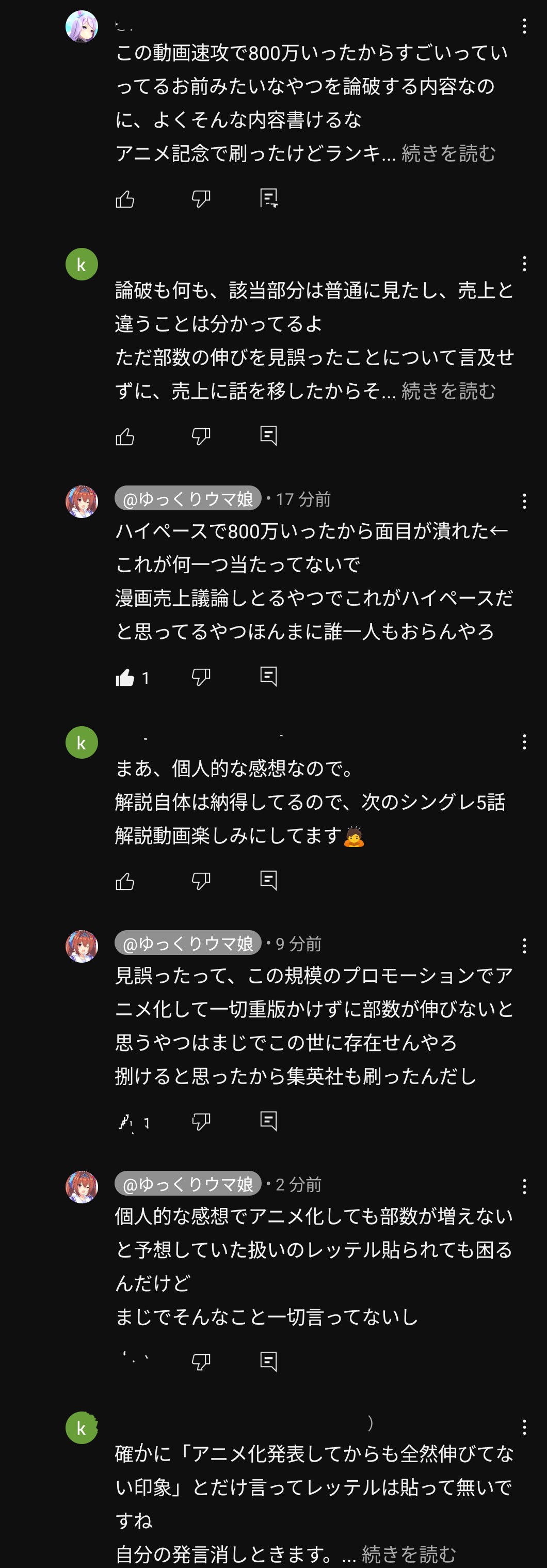Toggle dislike on the 2分前 comment
This screenshot has width=547, height=1568.
pos(201,1361)
